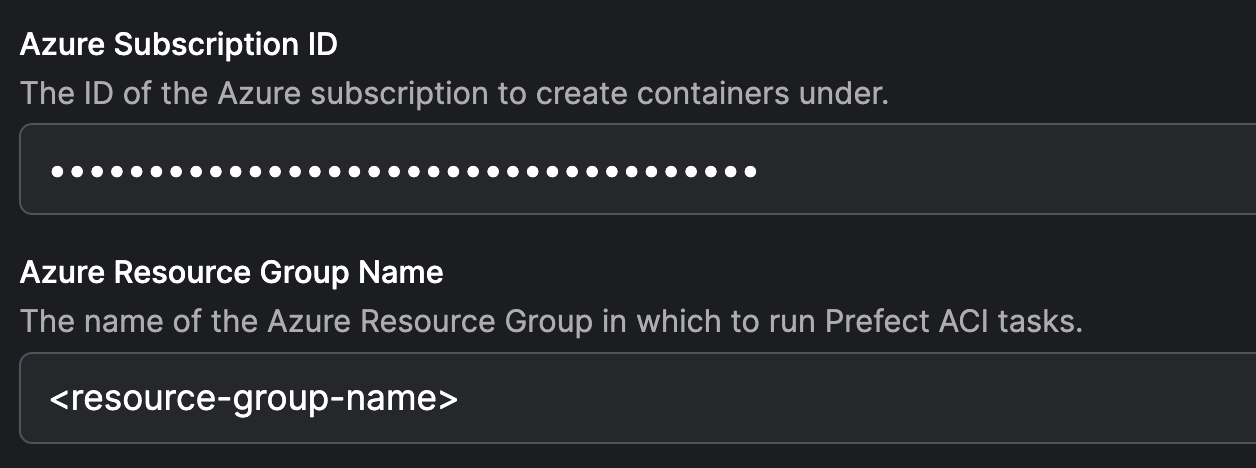Click the <resource-group-name> placeholder text
Screen dimensions: 1256x468
tap(254, 399)
